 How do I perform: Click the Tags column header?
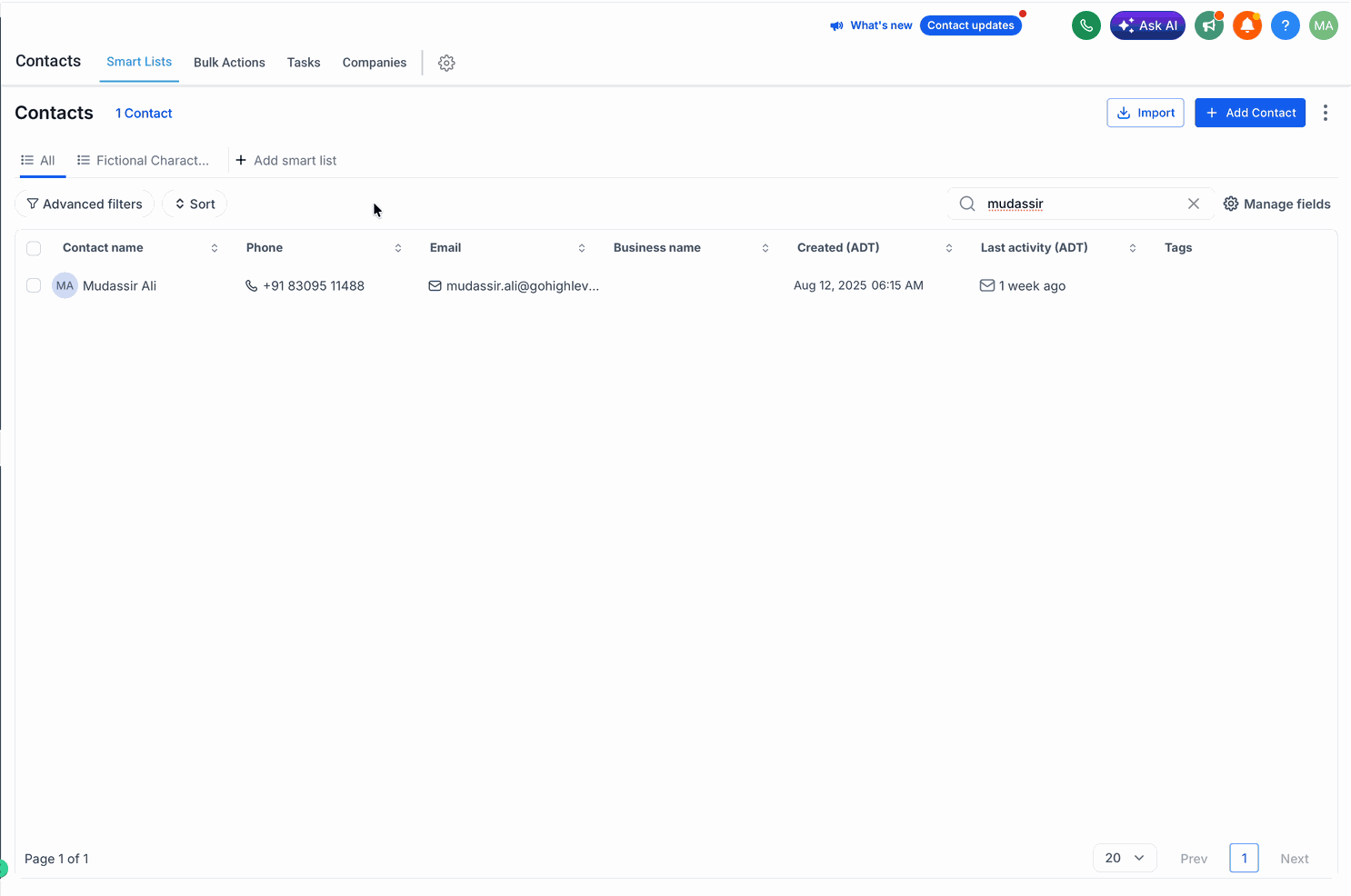point(1178,248)
